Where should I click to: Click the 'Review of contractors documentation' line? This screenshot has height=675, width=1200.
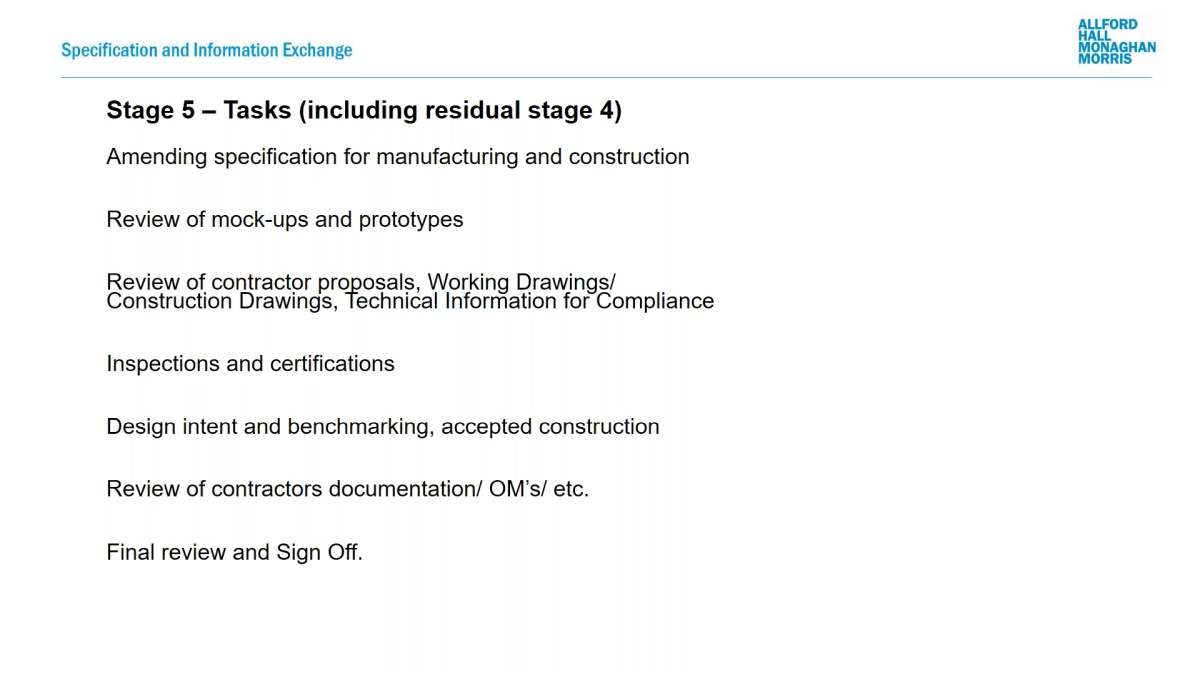coord(348,490)
